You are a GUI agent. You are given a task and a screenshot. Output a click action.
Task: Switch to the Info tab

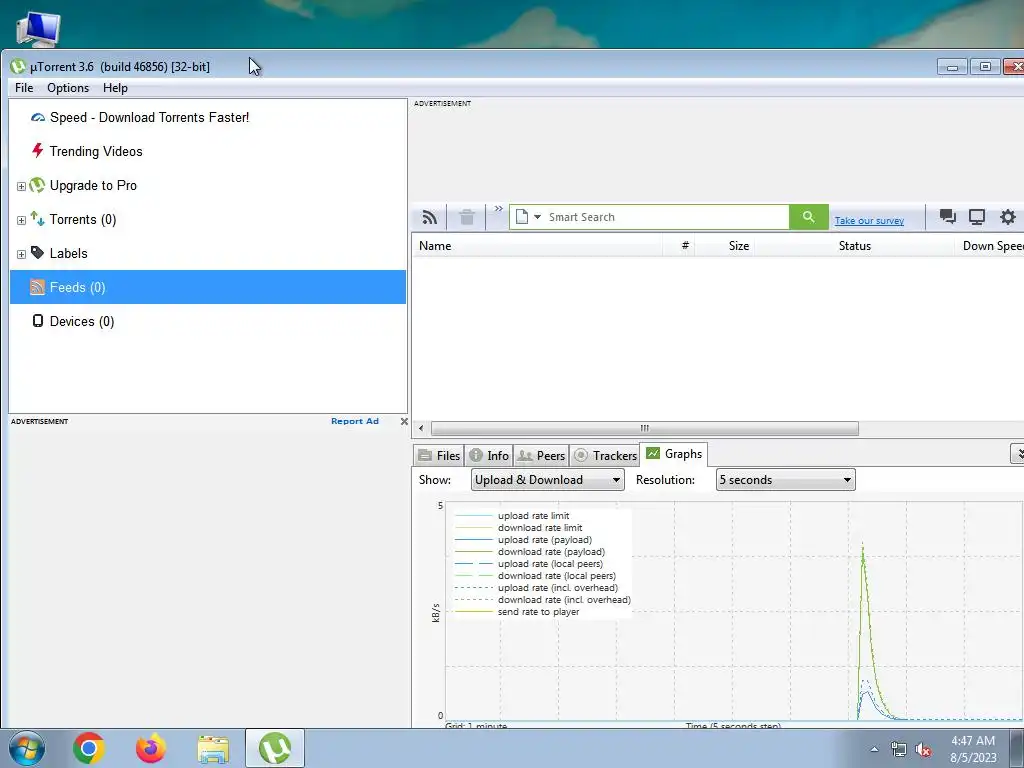pos(489,456)
